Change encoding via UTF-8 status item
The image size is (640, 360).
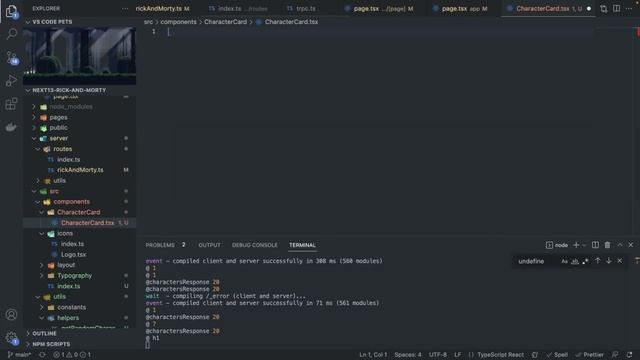click(438, 355)
